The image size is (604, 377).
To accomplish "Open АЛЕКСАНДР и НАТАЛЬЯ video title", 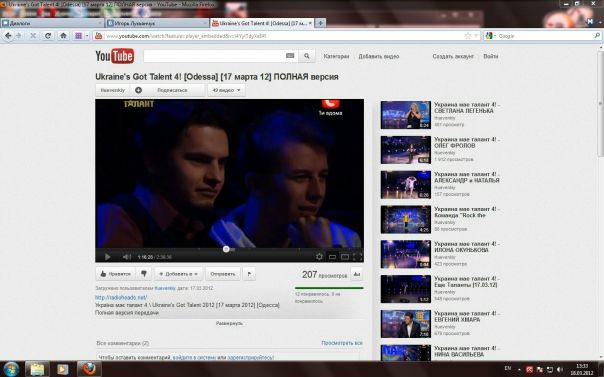I will point(466,177).
